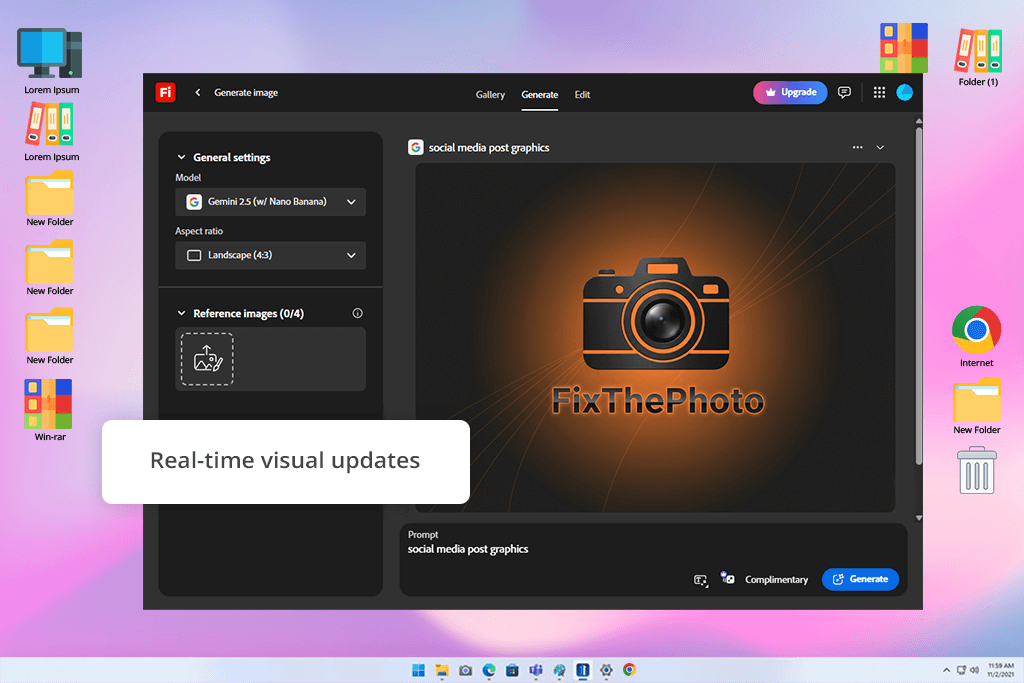
Task: Switch to the Edit tab
Action: (582, 95)
